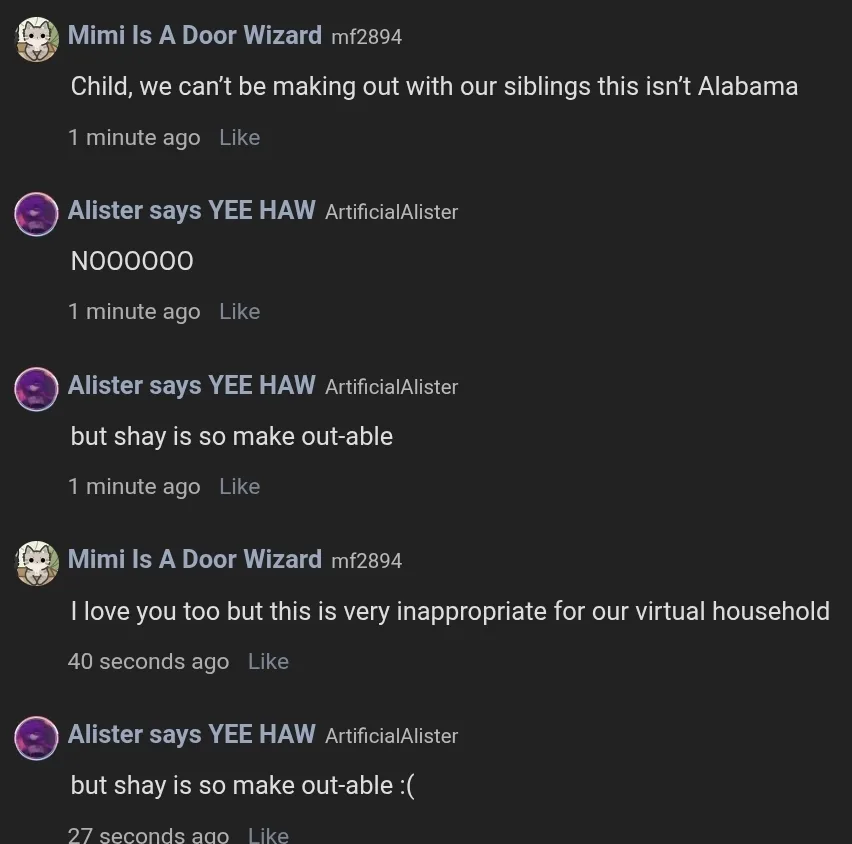Like first 'shay is so make out-able' comment

(240, 486)
